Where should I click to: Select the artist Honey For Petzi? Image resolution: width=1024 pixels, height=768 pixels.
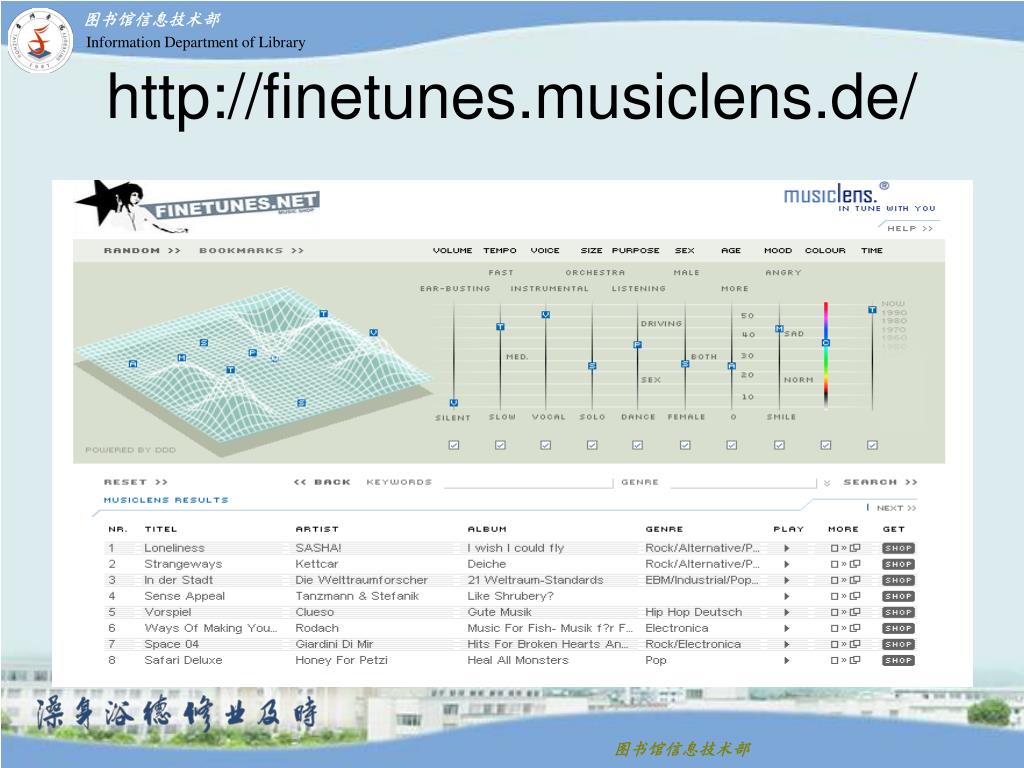(x=342, y=660)
